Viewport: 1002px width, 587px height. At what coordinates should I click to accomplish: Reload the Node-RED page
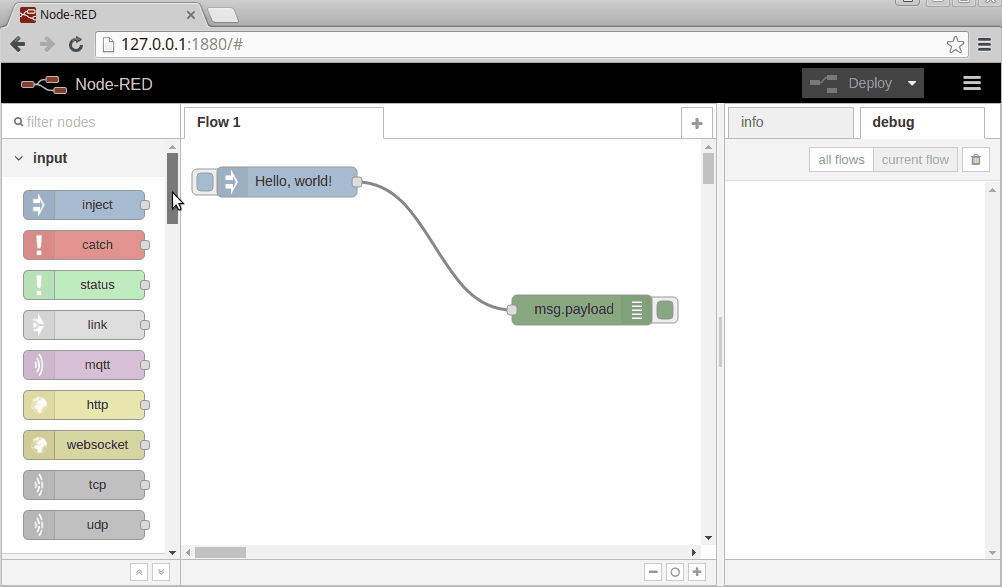[x=75, y=44]
